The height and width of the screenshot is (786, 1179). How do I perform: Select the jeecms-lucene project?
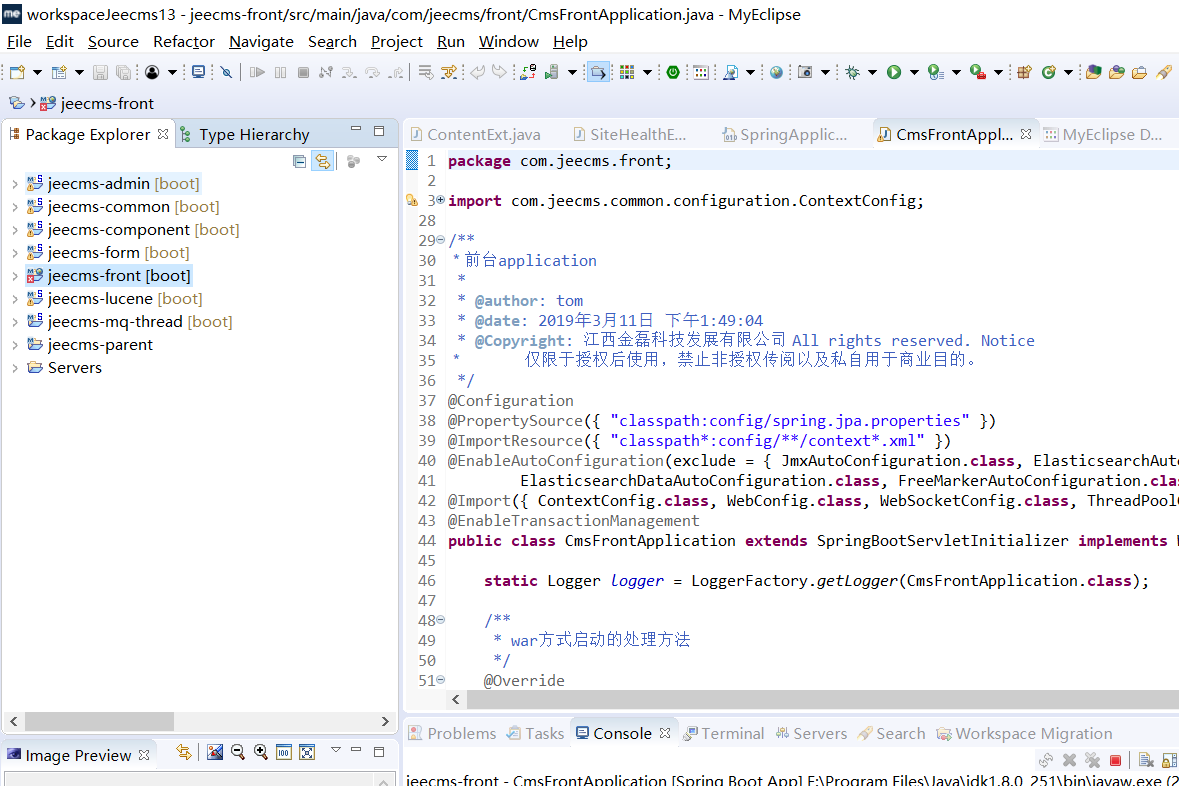(100, 299)
